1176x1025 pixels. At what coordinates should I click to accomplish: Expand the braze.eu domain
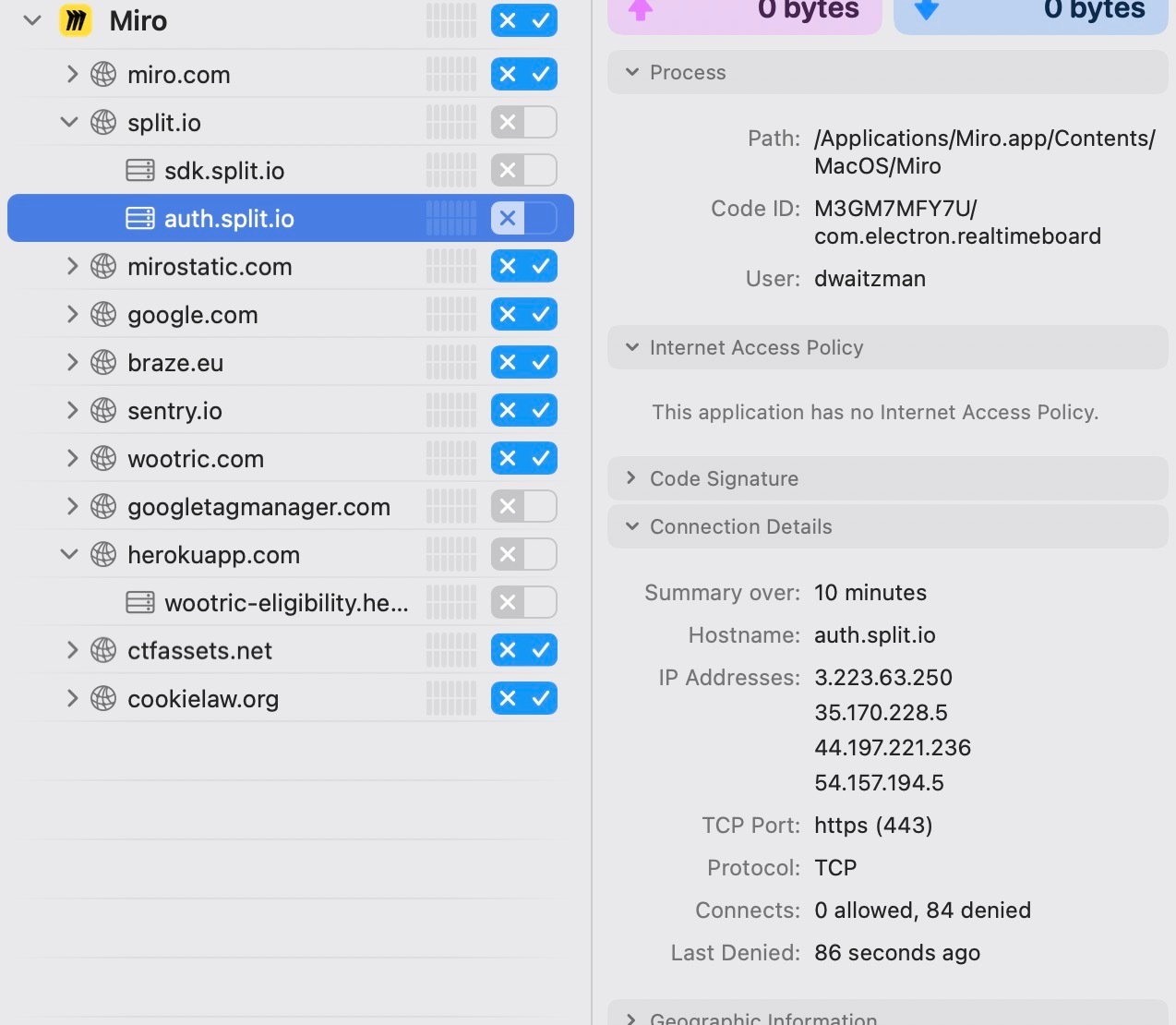pos(72,362)
